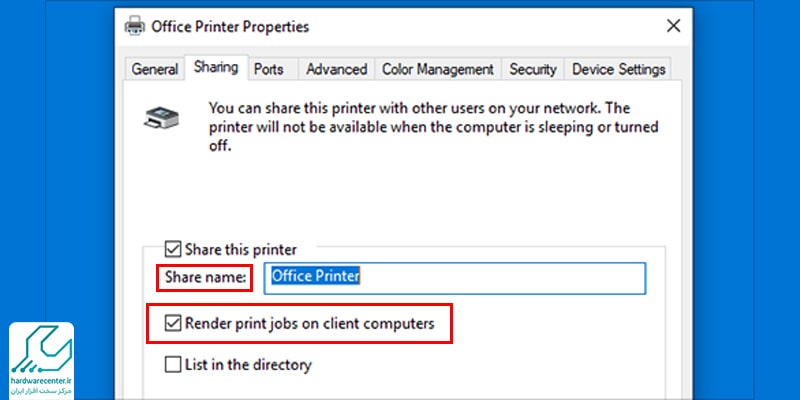Screen dimensions: 800x400
Task: Uncheck the Share this printer checkbox
Action: 173,249
